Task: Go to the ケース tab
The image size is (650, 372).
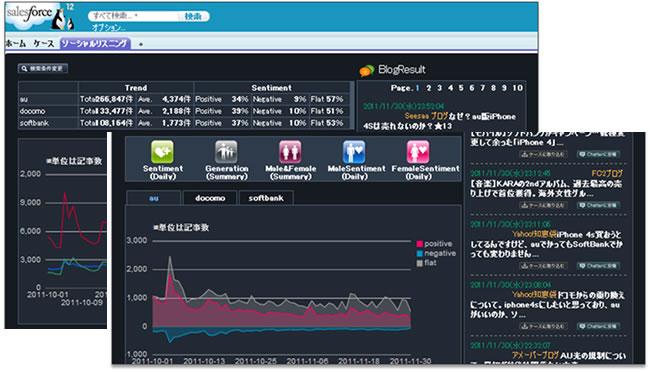Action: click(x=44, y=44)
